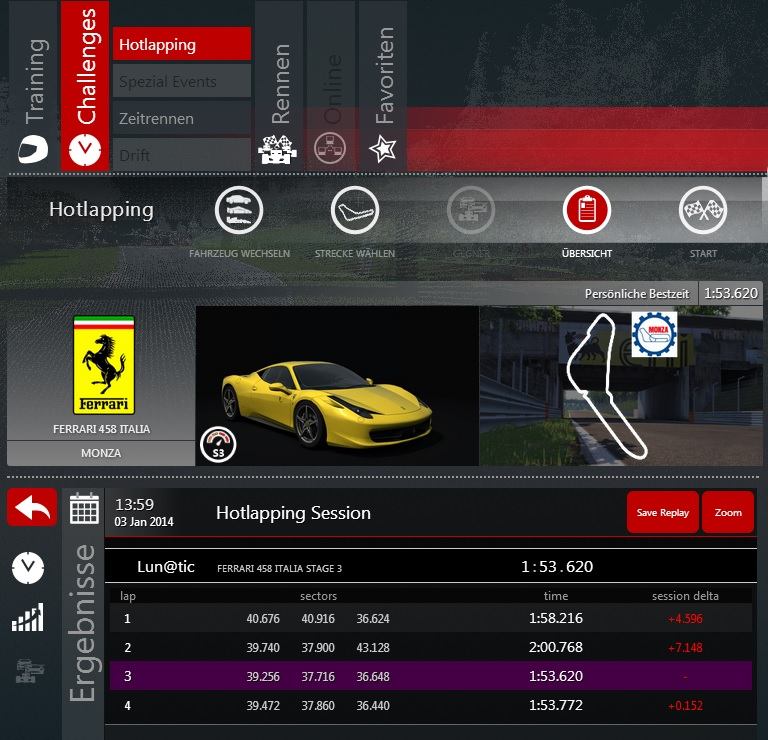
Task: Open the Favoriten star icon
Action: [383, 149]
